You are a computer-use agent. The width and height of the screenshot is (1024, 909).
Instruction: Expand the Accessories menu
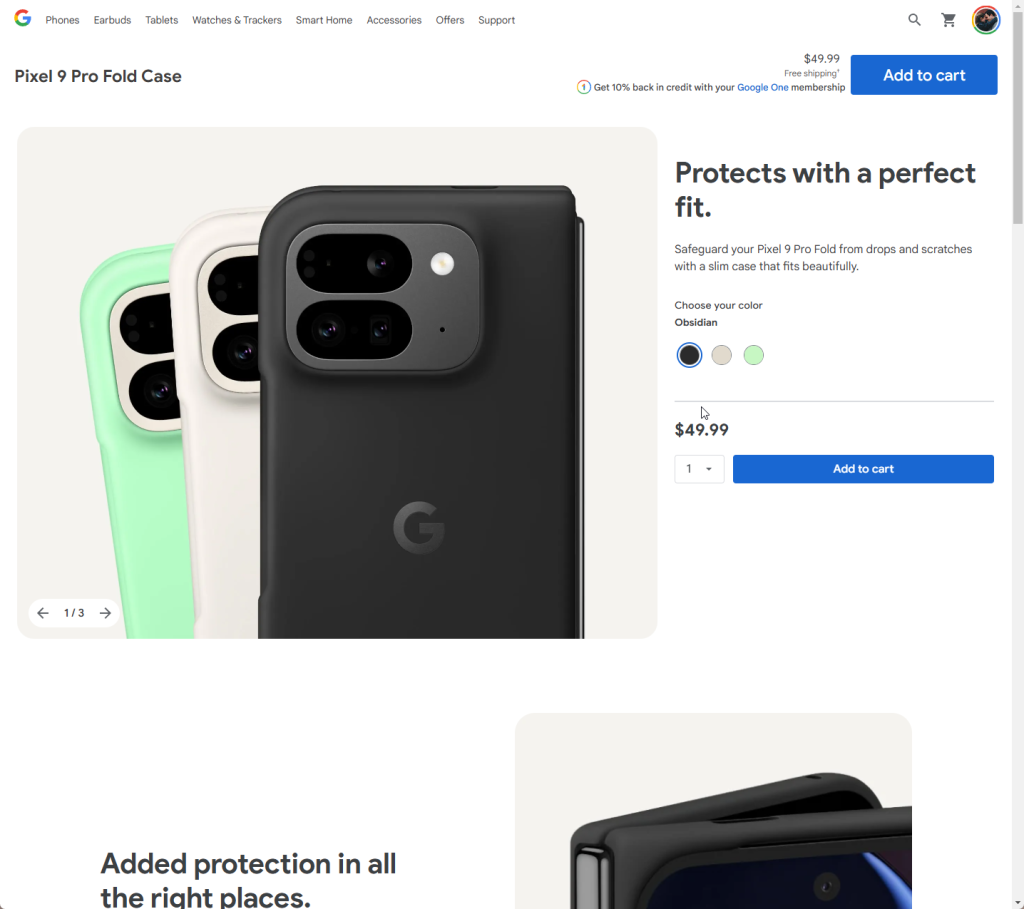click(x=394, y=20)
